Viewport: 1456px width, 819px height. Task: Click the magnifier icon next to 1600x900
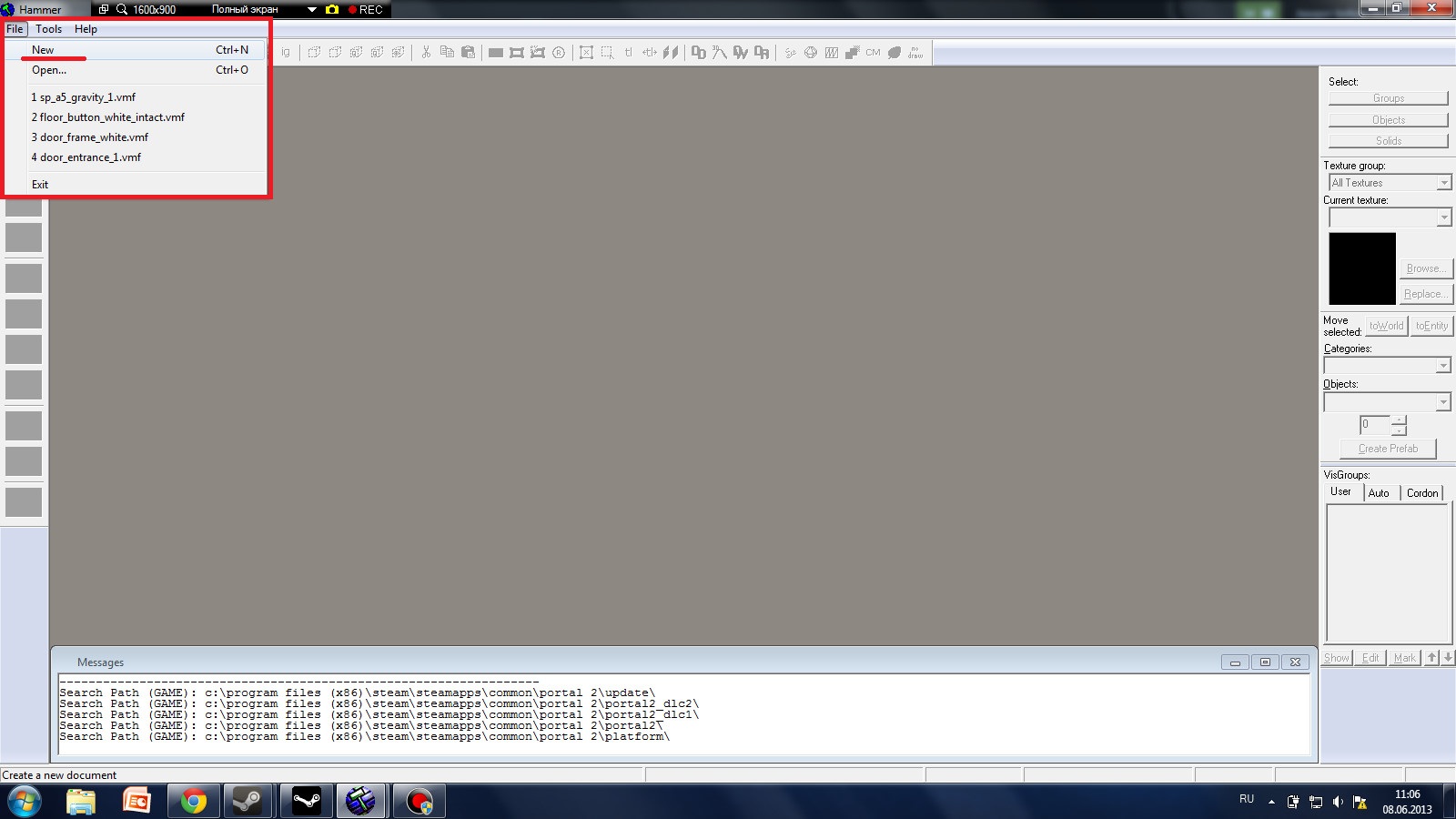[x=122, y=9]
